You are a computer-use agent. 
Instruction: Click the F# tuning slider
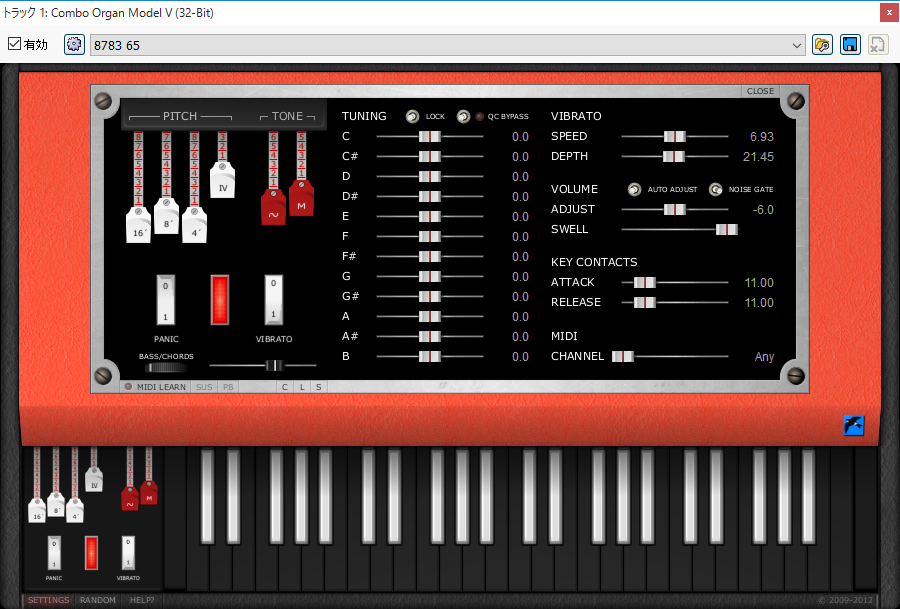430,257
